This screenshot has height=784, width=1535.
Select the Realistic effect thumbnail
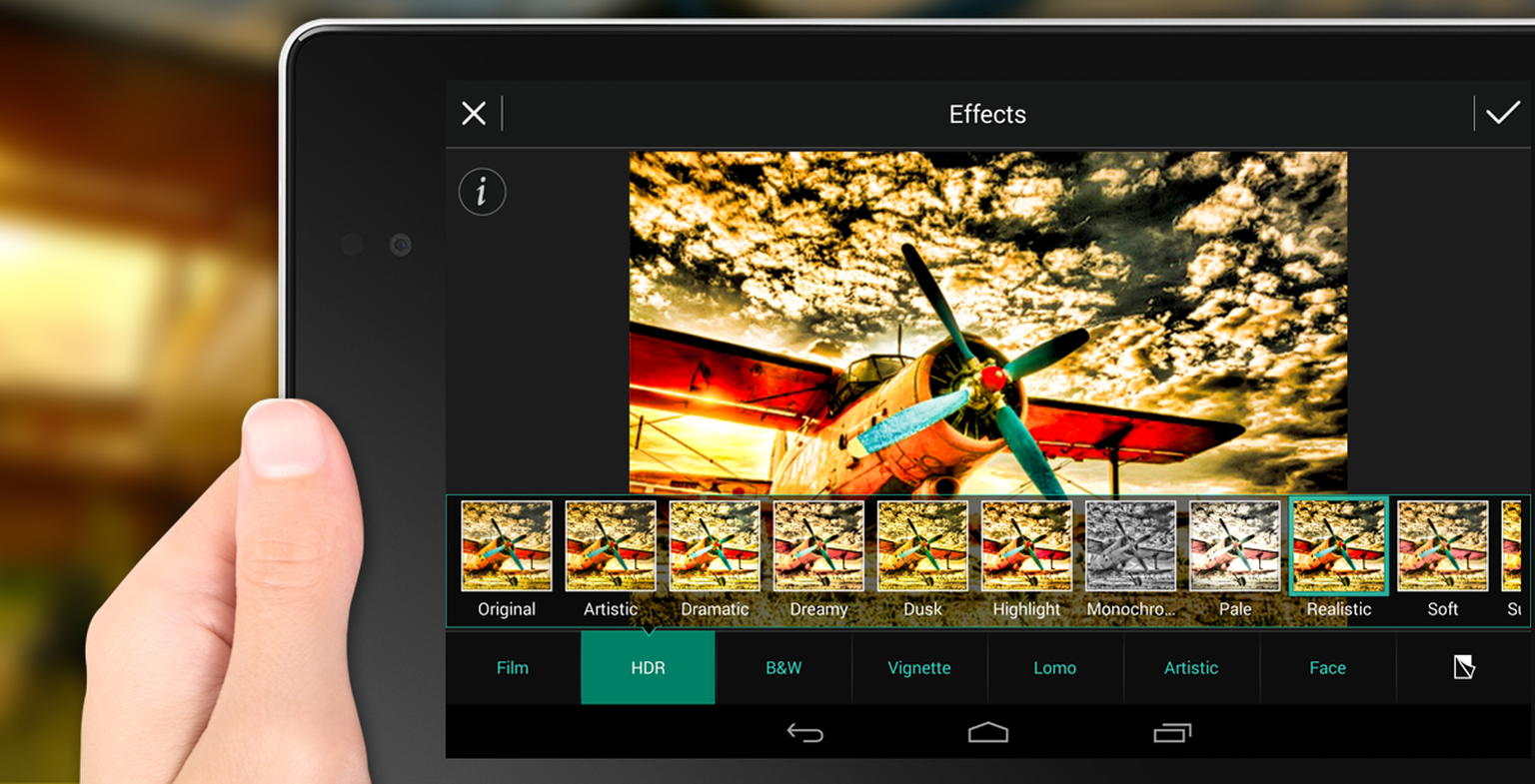click(x=1338, y=546)
